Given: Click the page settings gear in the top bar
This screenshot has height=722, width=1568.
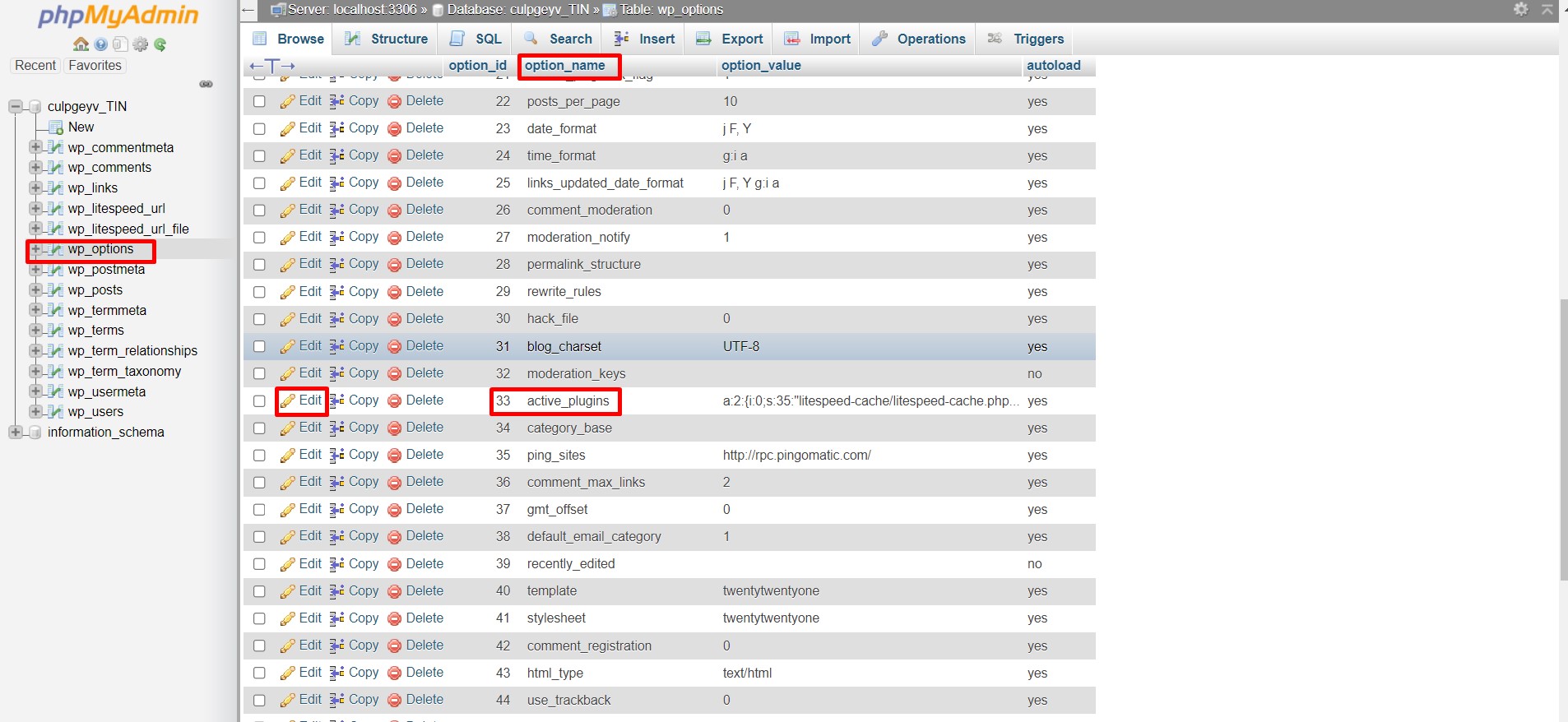Looking at the screenshot, I should click(1521, 9).
